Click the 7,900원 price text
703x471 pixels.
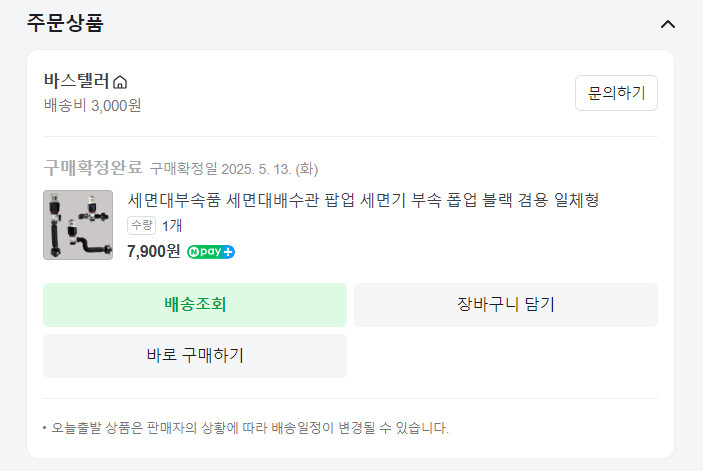pyautogui.click(x=154, y=251)
